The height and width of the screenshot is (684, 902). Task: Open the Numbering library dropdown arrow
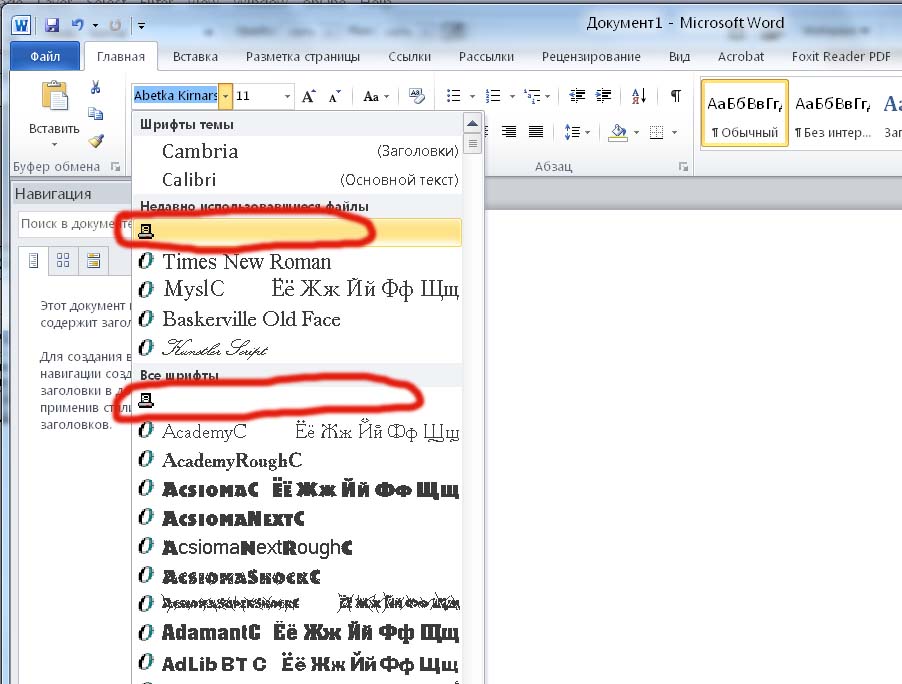pyautogui.click(x=512, y=96)
